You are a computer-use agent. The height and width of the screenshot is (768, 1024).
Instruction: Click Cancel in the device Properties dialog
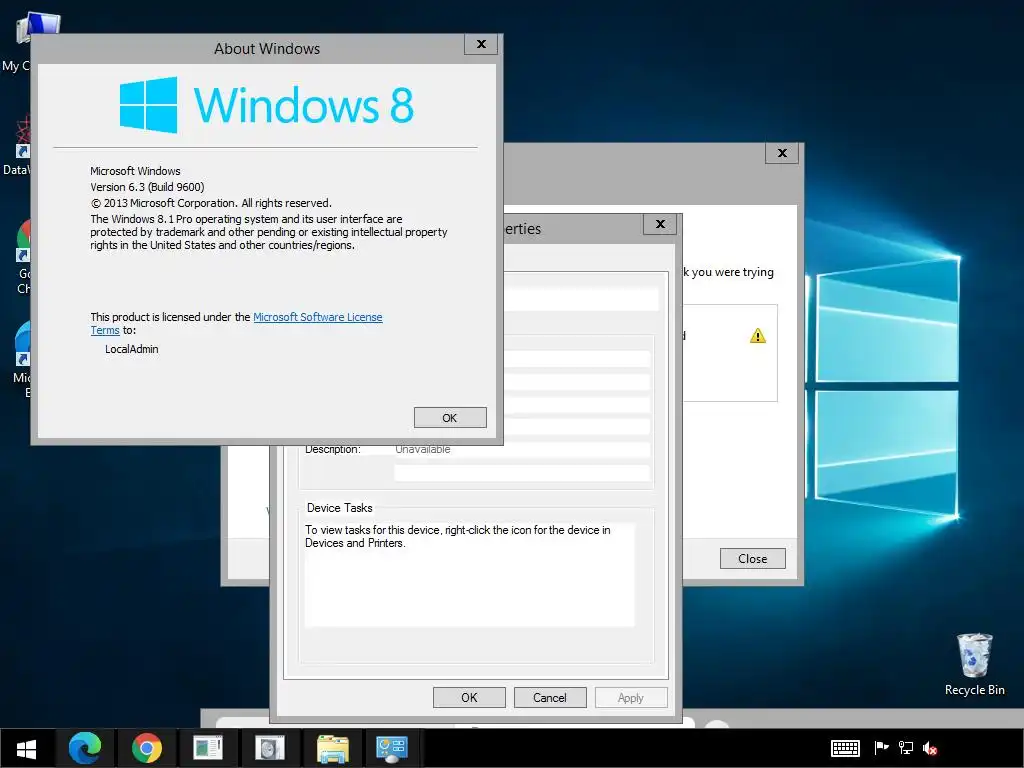coord(550,697)
